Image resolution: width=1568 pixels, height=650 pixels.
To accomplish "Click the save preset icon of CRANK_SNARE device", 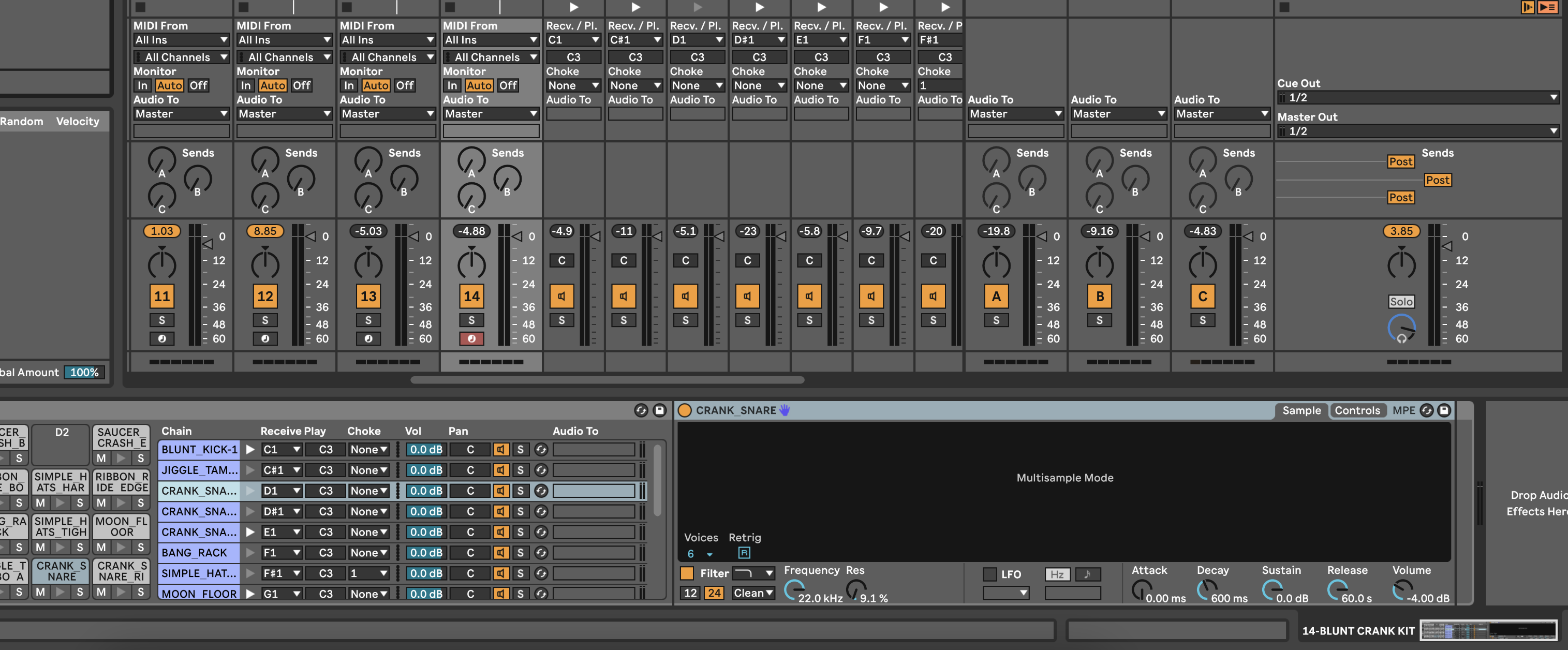I will pyautogui.click(x=1444, y=410).
